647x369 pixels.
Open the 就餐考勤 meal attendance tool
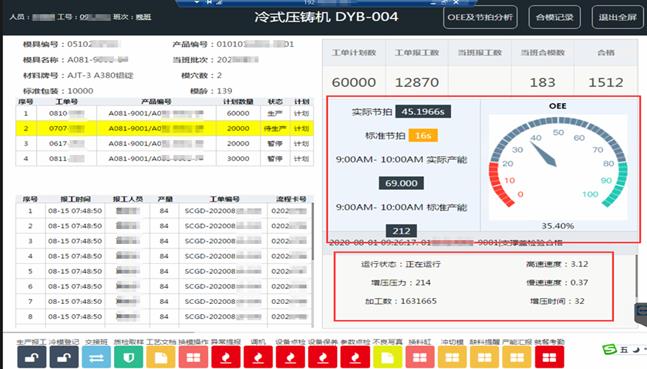[x=549, y=357]
